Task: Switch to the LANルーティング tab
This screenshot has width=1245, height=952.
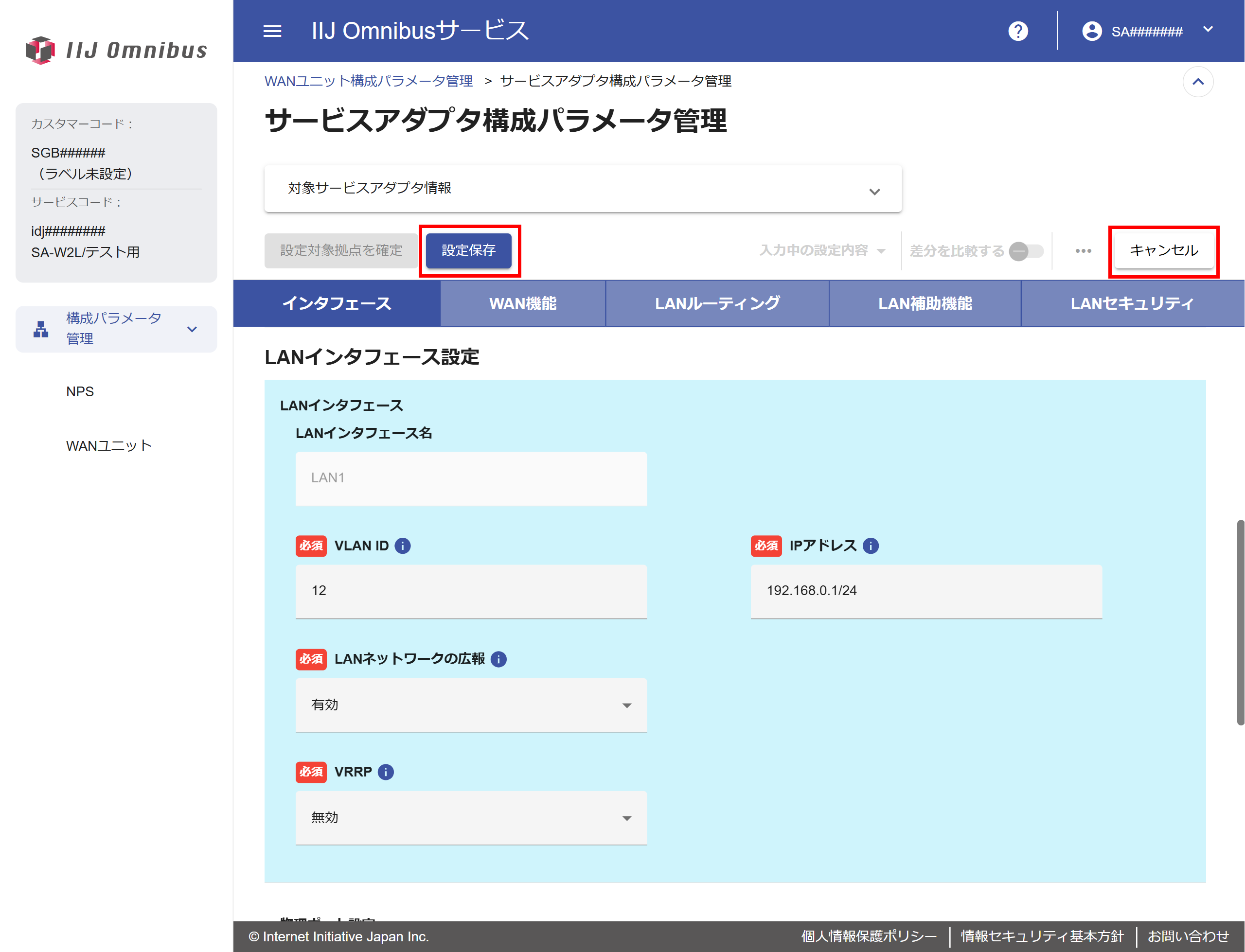Action: tap(717, 304)
